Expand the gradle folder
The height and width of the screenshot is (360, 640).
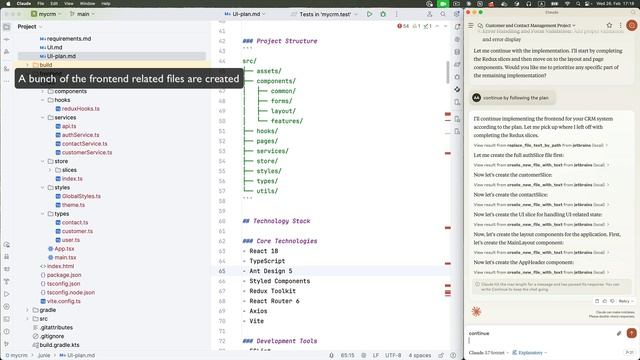(28, 310)
